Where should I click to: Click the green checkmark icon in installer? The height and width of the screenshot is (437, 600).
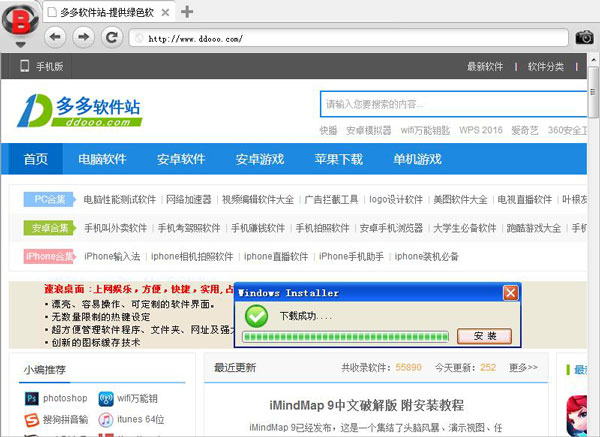[x=256, y=316]
